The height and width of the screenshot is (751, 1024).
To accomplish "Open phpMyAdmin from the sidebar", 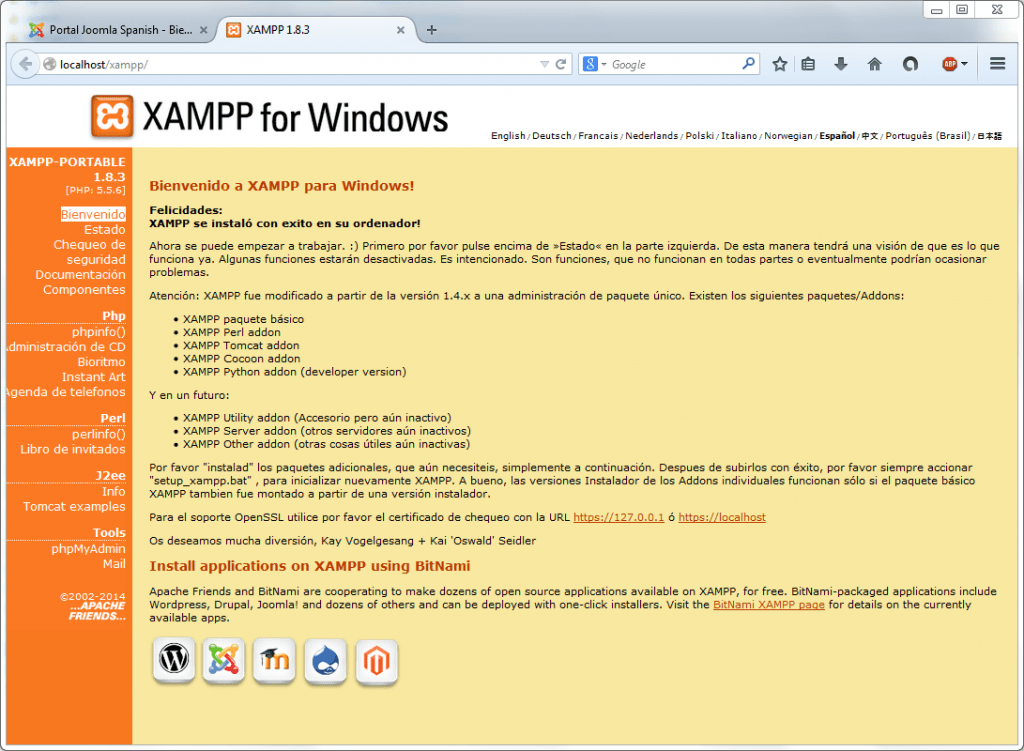I will [x=88, y=548].
